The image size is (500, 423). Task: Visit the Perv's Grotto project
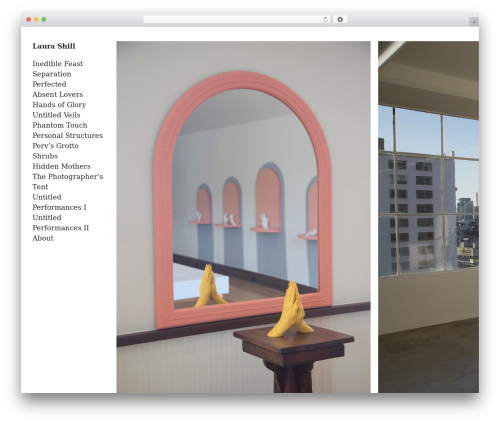click(x=55, y=146)
